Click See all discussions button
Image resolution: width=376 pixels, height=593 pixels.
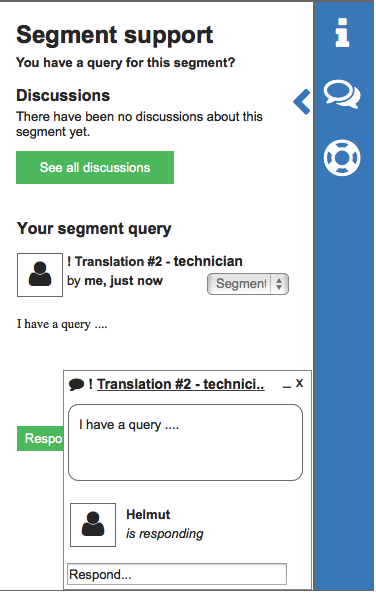point(95,168)
